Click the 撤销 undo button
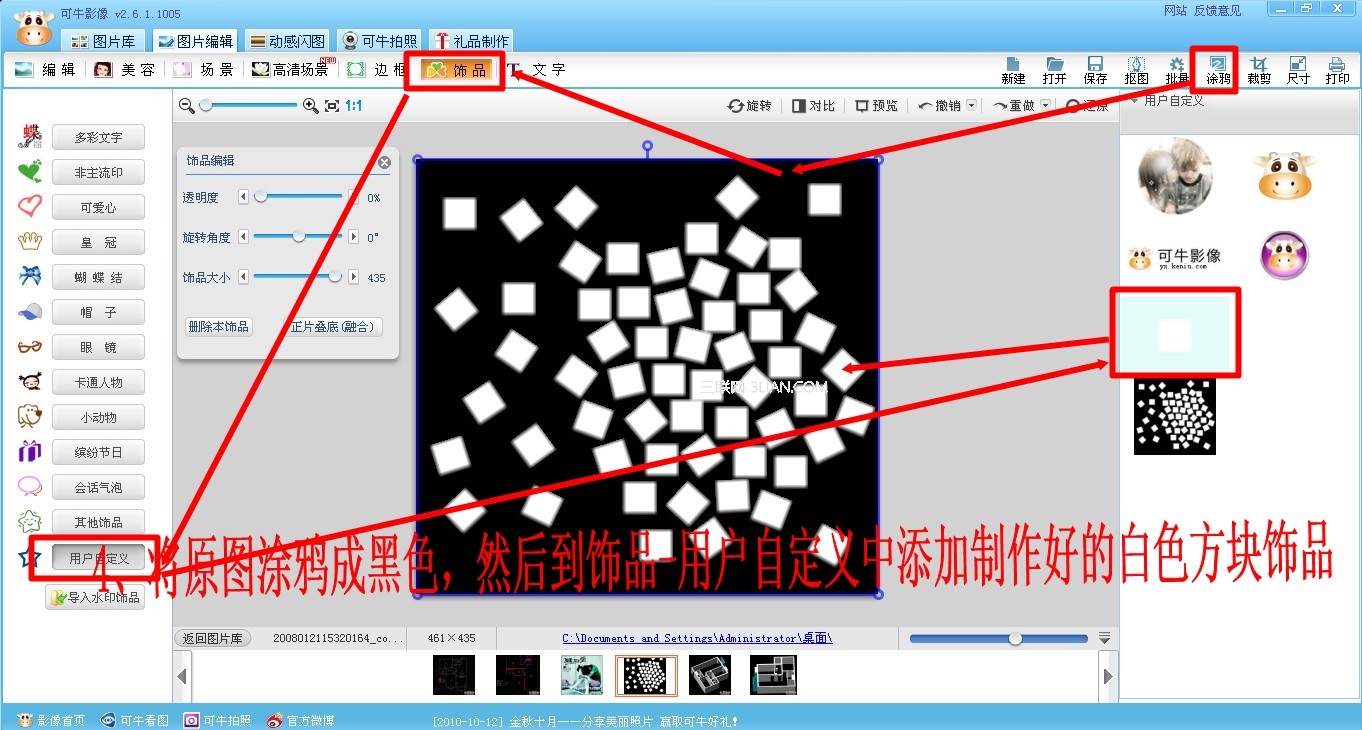Image resolution: width=1362 pixels, height=730 pixels. 939,105
